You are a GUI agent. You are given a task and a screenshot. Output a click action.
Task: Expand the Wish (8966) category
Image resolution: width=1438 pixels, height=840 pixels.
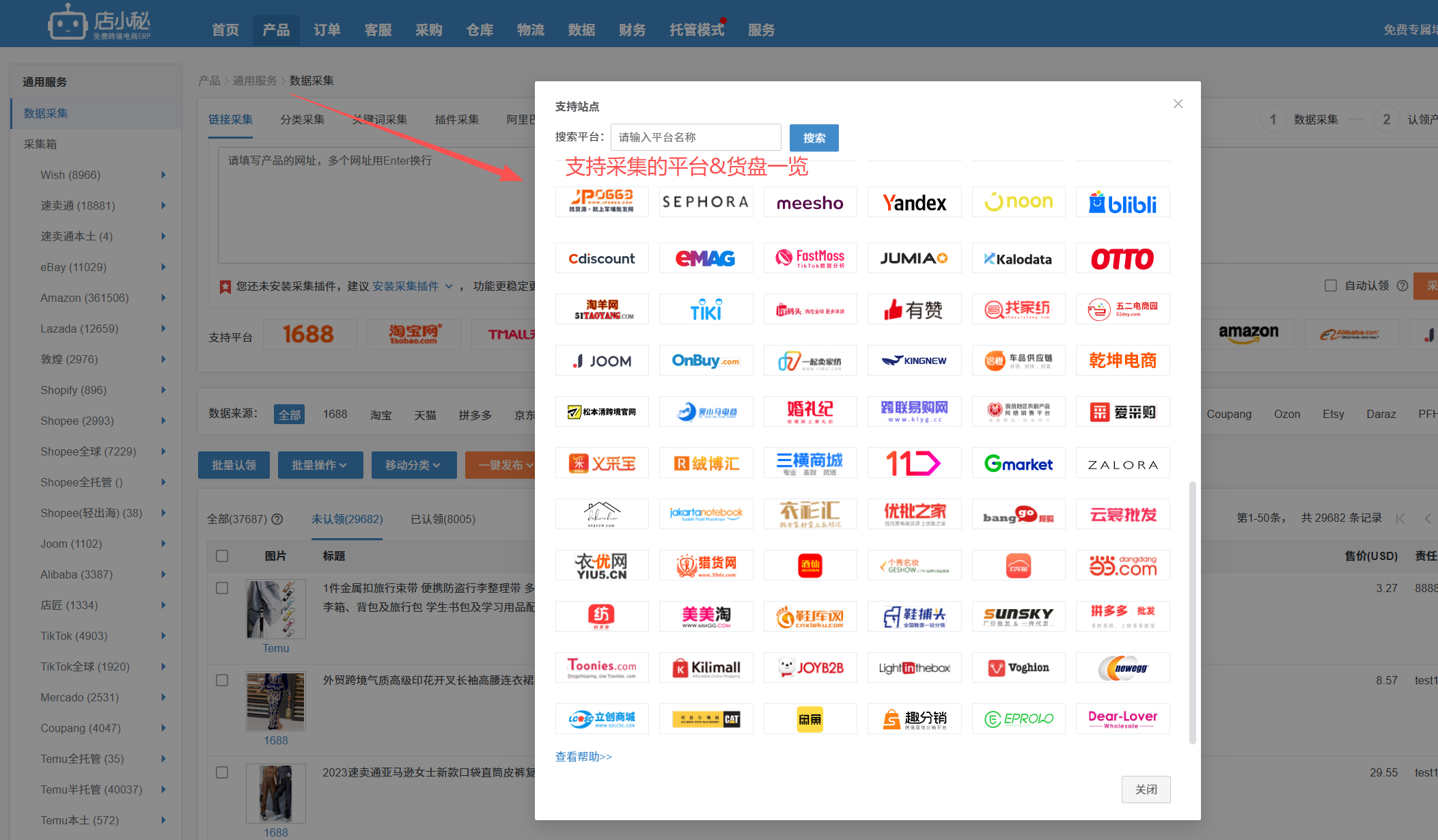click(163, 175)
